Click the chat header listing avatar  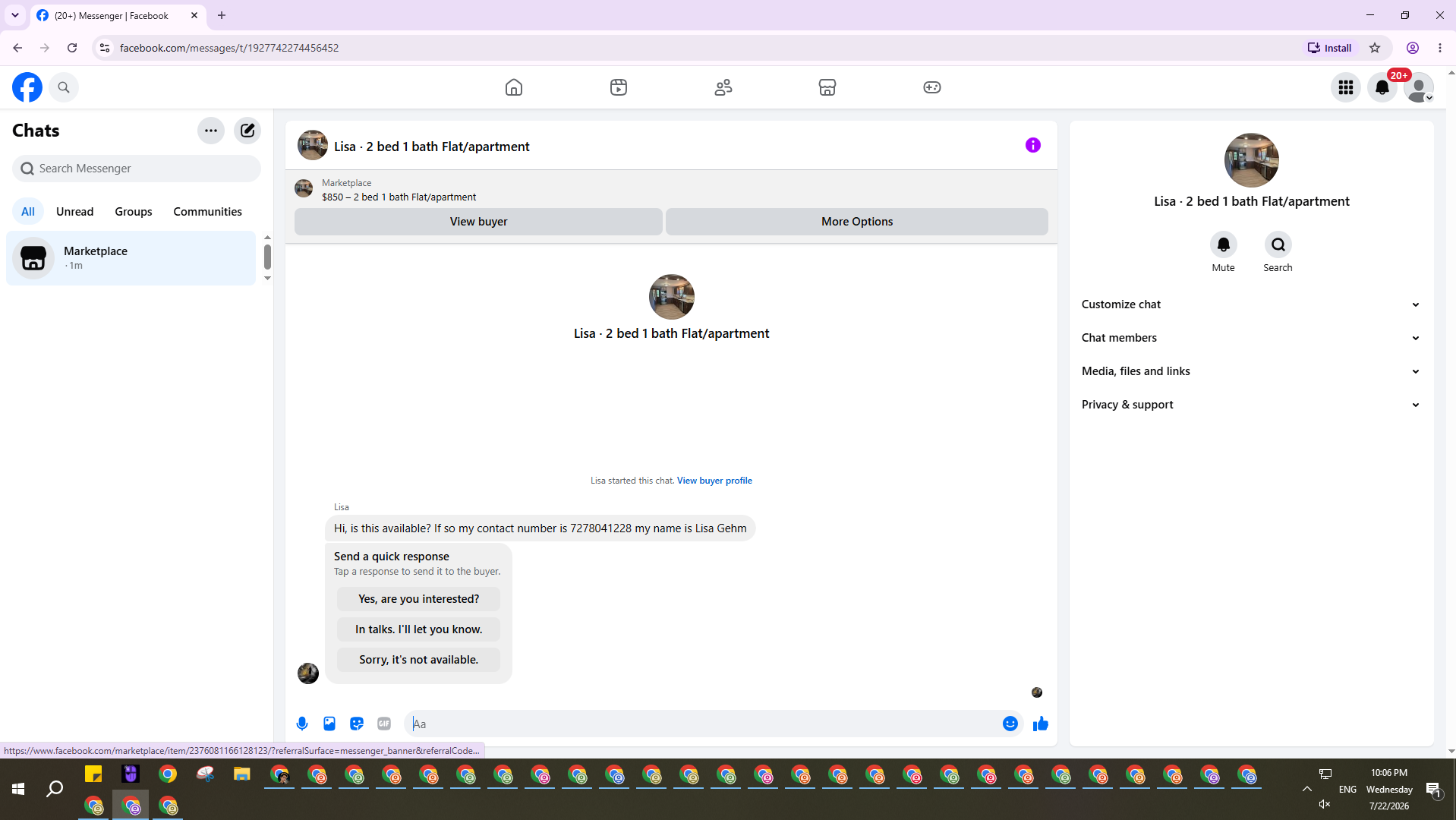click(313, 145)
